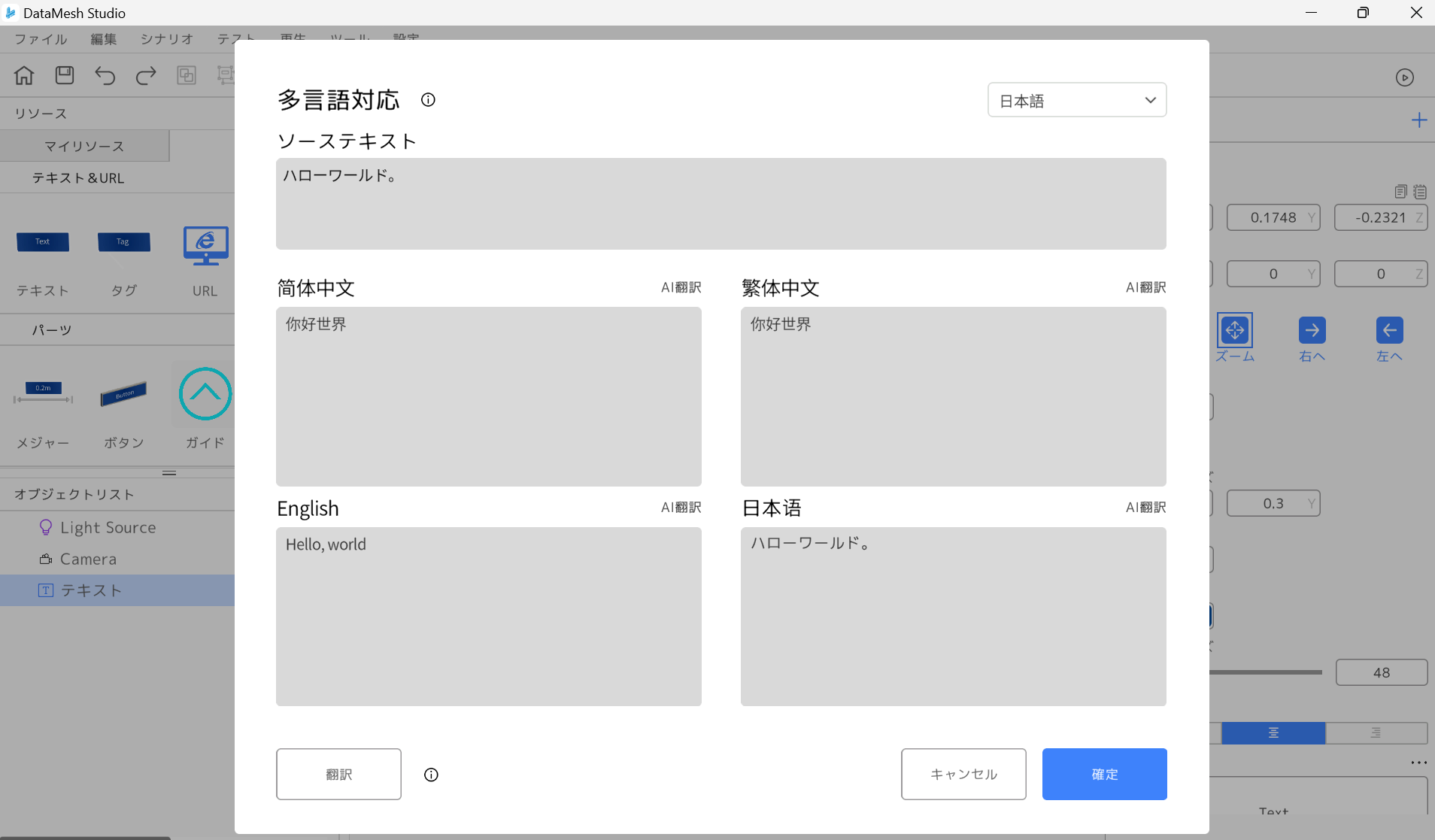Click inside the ソーステキスト text area
This screenshot has width=1435, height=840.
(720, 204)
